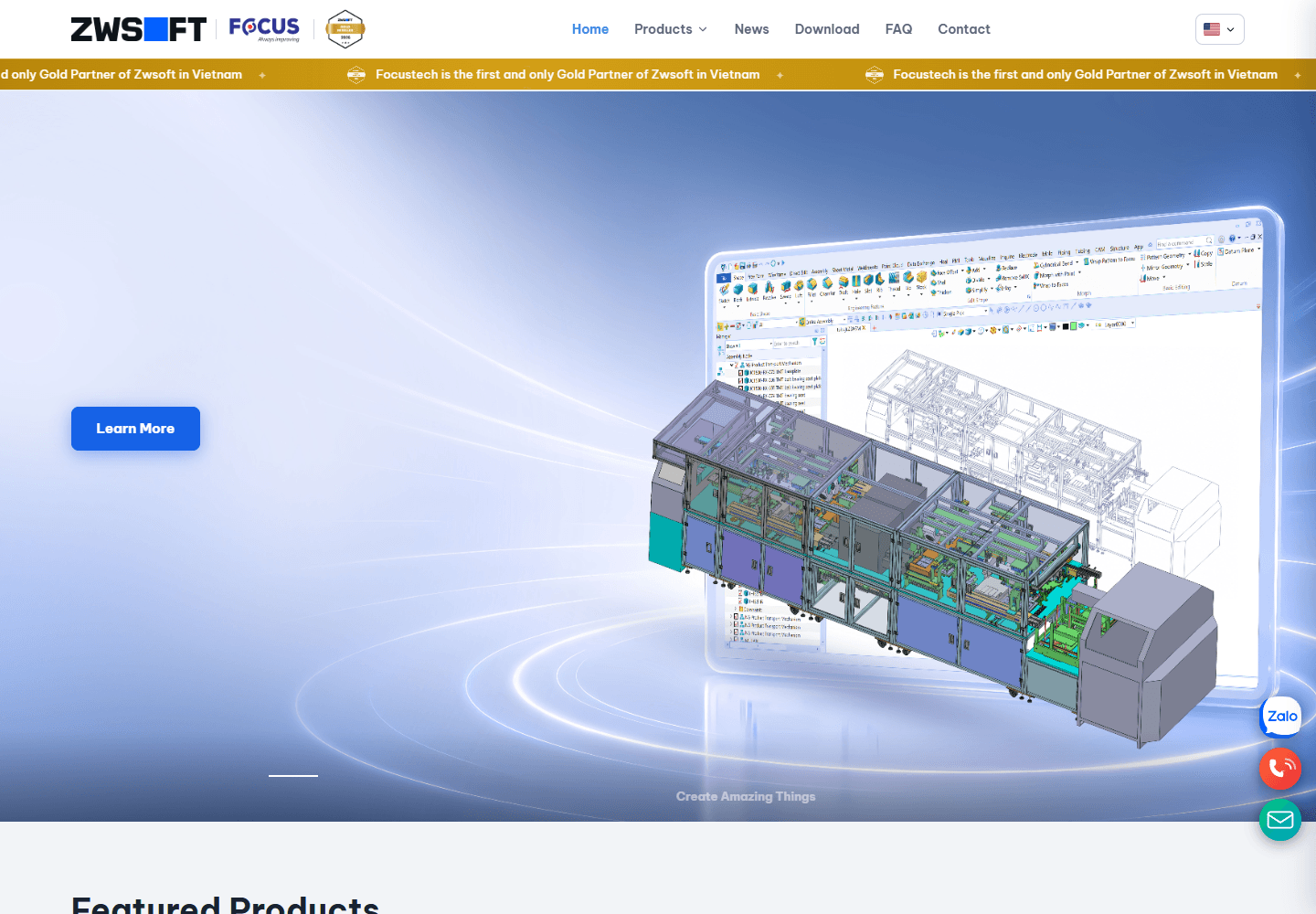The image size is (1316, 914).
Task: Select the white slide indicator line
Action: (x=293, y=776)
